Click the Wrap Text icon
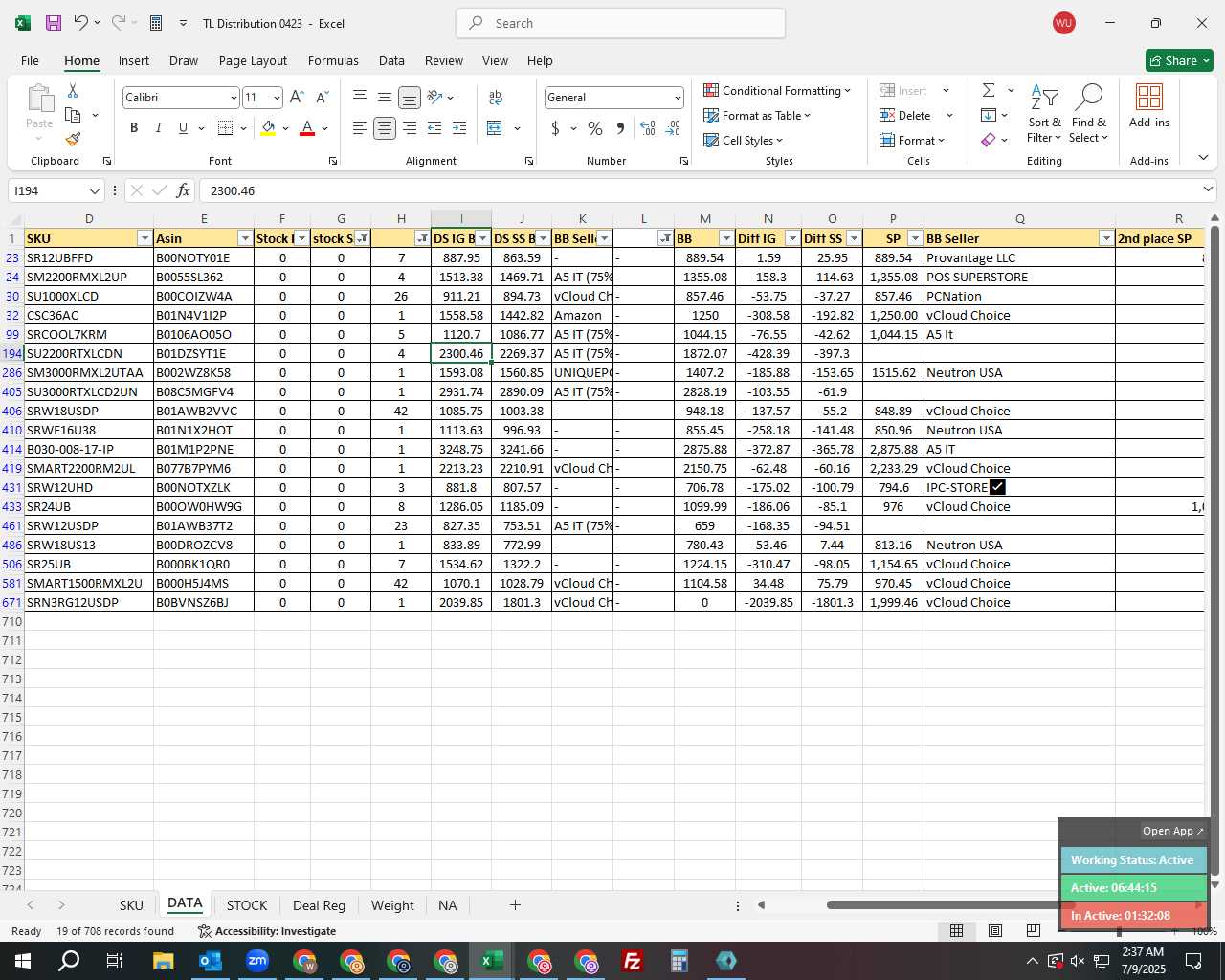 coord(496,97)
